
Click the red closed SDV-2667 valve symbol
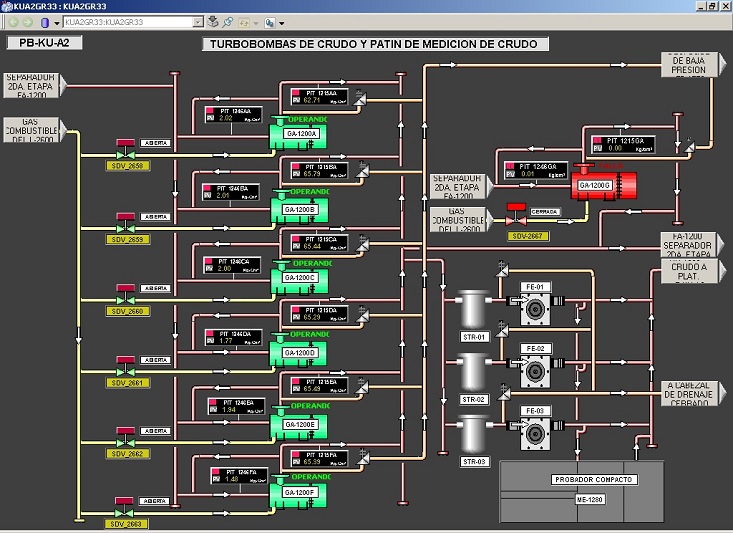coord(517,215)
